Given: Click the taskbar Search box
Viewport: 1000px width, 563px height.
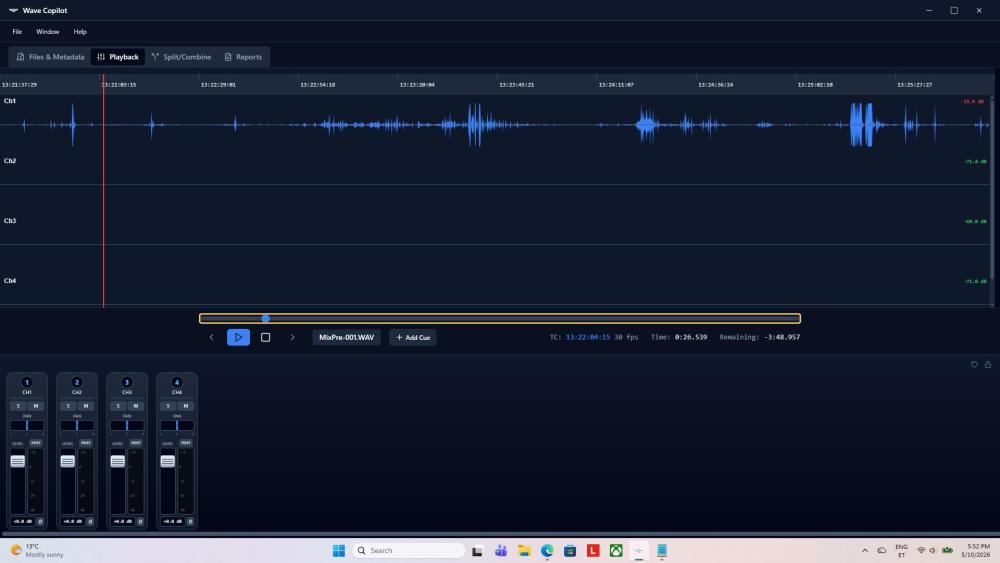Looking at the screenshot, I should coord(409,550).
